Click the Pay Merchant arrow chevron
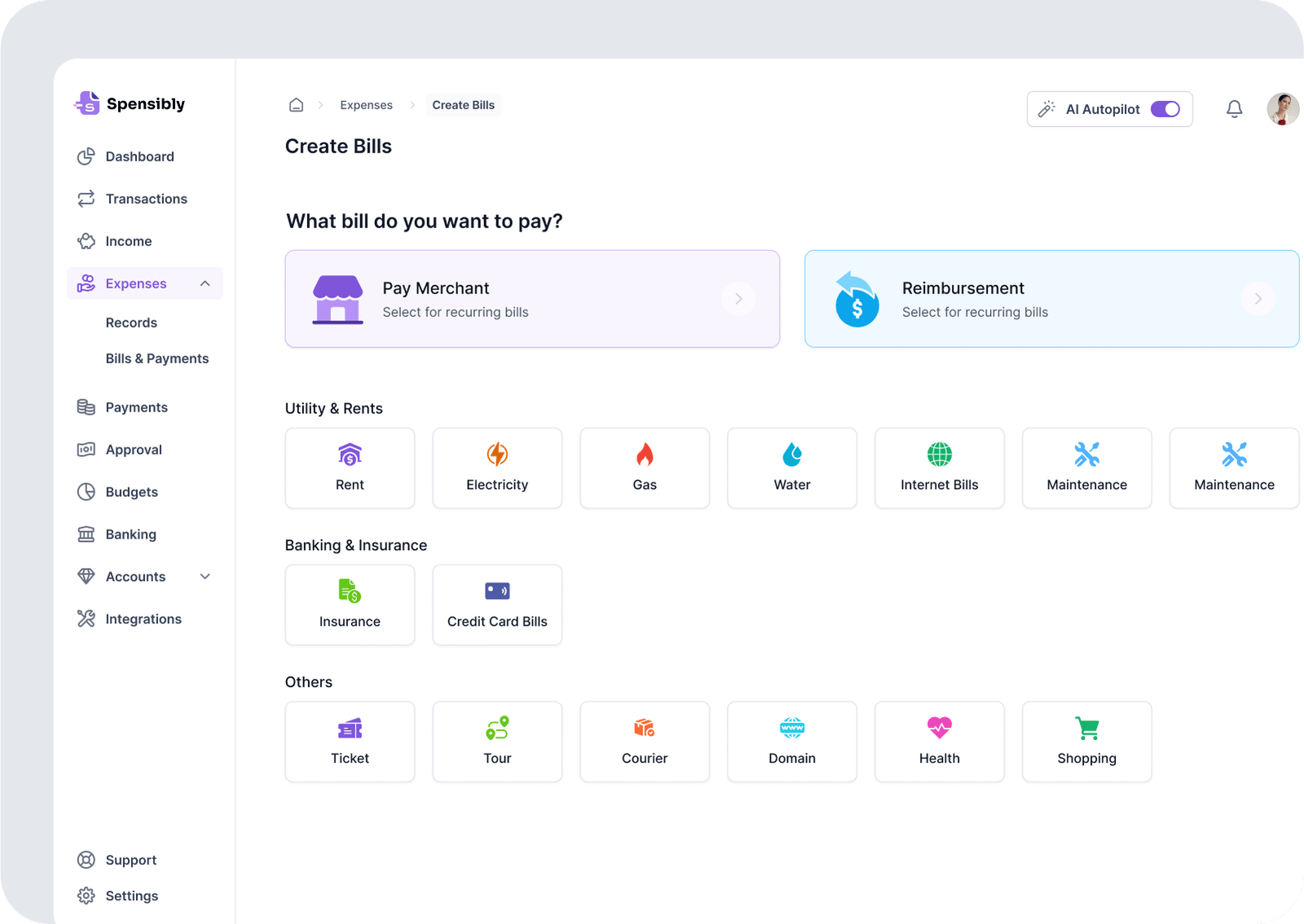Image resolution: width=1304 pixels, height=924 pixels. point(738,299)
